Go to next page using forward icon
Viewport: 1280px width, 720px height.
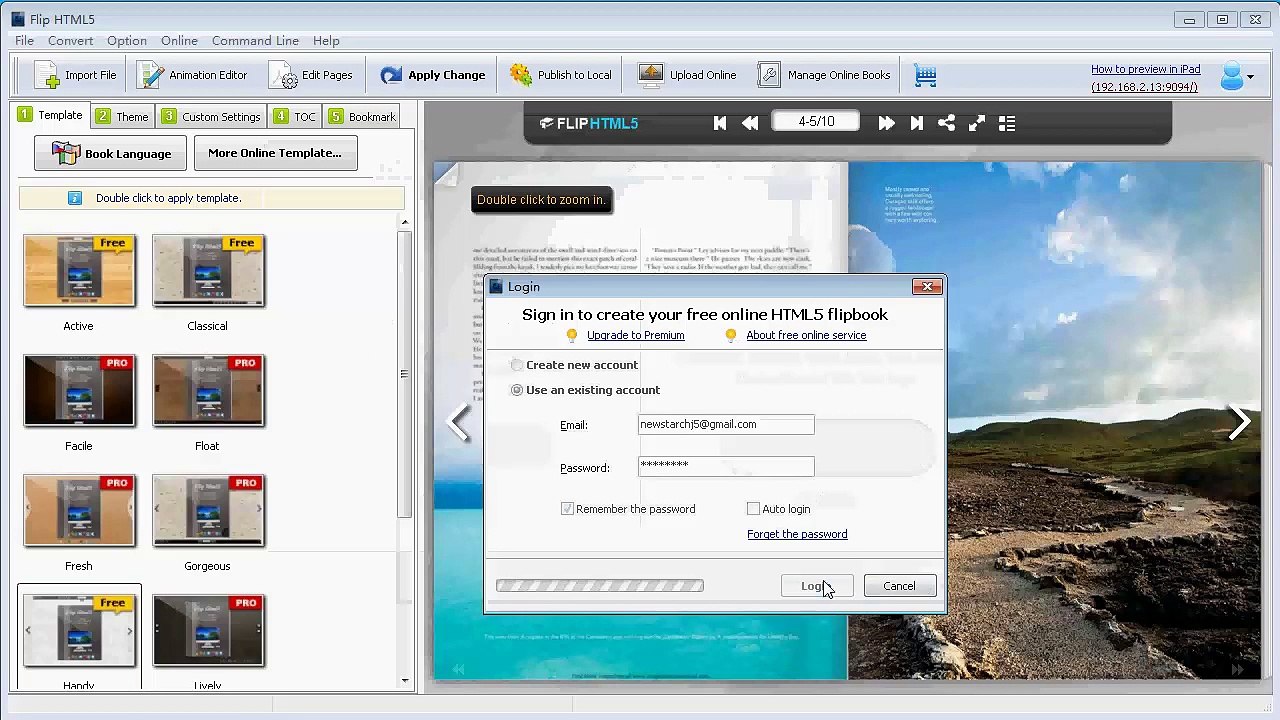click(x=886, y=123)
